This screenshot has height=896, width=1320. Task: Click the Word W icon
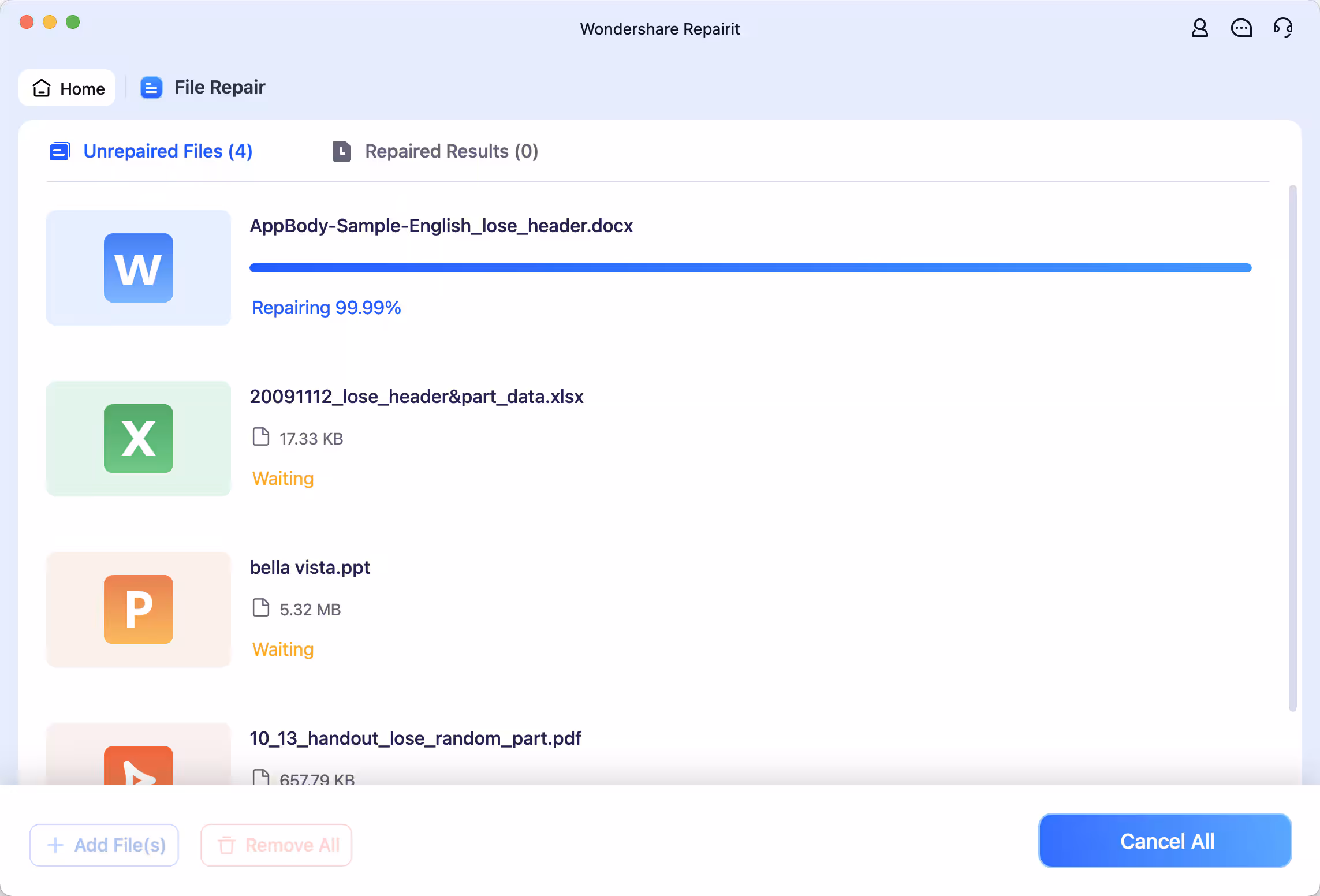pos(139,268)
